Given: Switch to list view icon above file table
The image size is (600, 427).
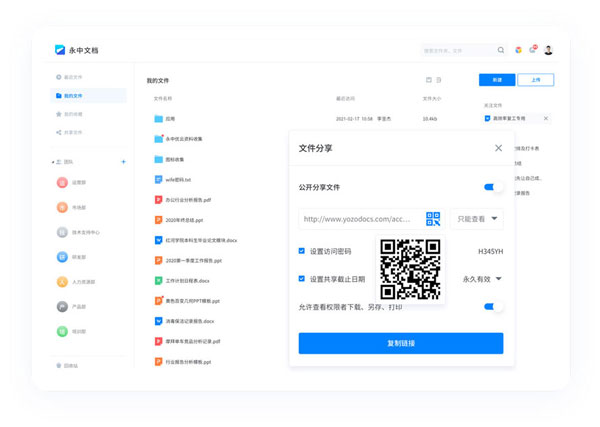Looking at the screenshot, I should tap(439, 80).
